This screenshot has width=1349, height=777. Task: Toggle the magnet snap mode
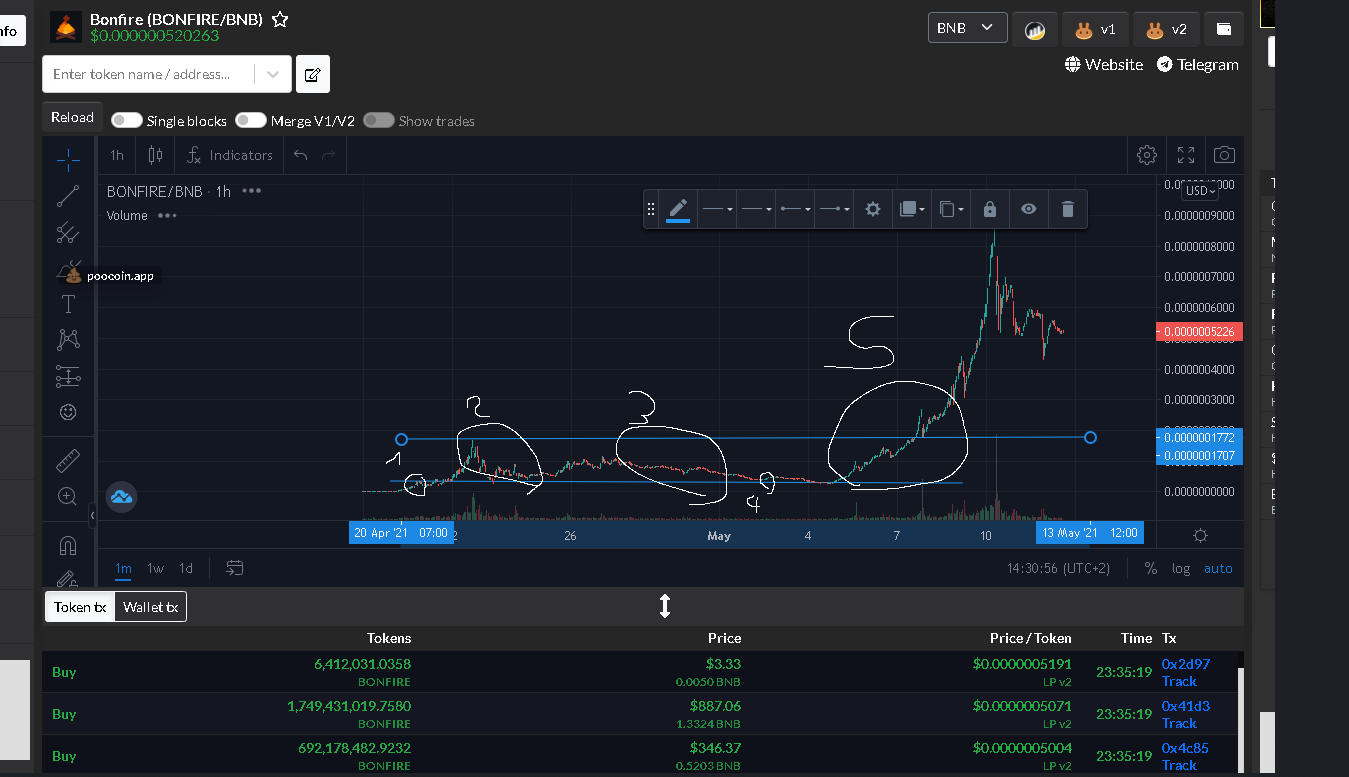point(68,546)
